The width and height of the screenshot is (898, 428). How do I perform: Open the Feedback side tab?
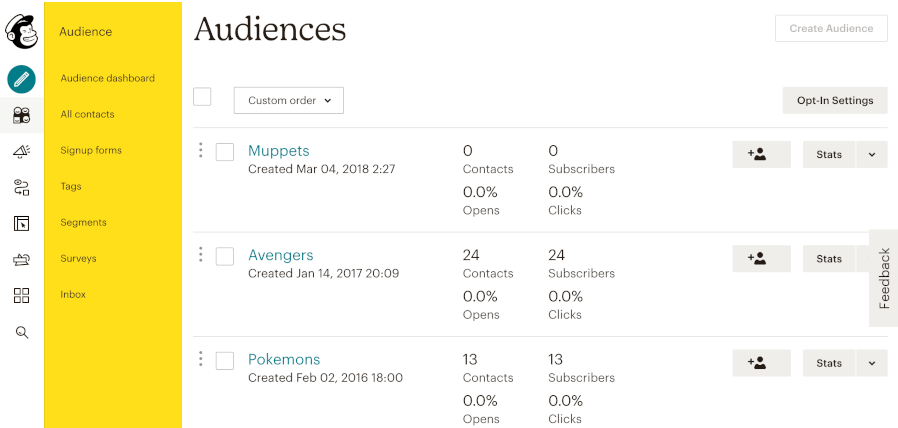pos(884,278)
